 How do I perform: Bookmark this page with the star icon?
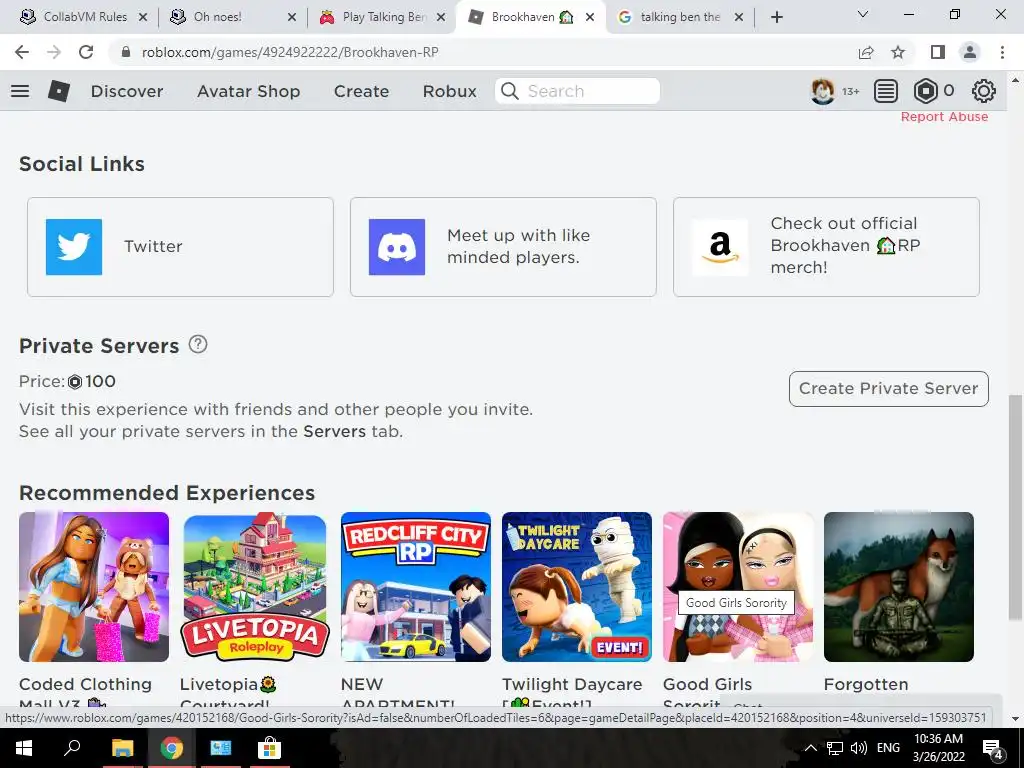point(898,52)
